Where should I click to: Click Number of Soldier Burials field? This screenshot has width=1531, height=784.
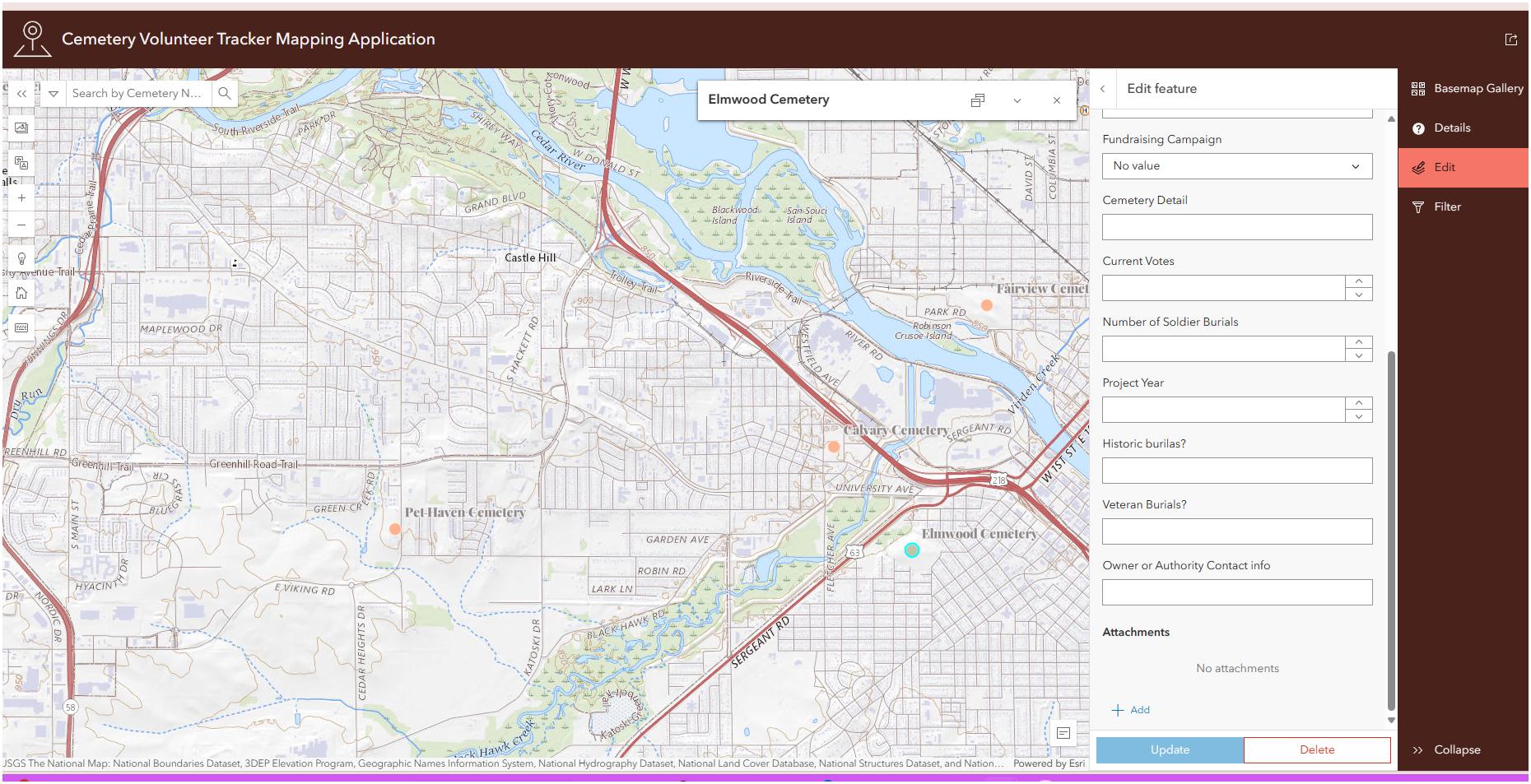(1223, 349)
